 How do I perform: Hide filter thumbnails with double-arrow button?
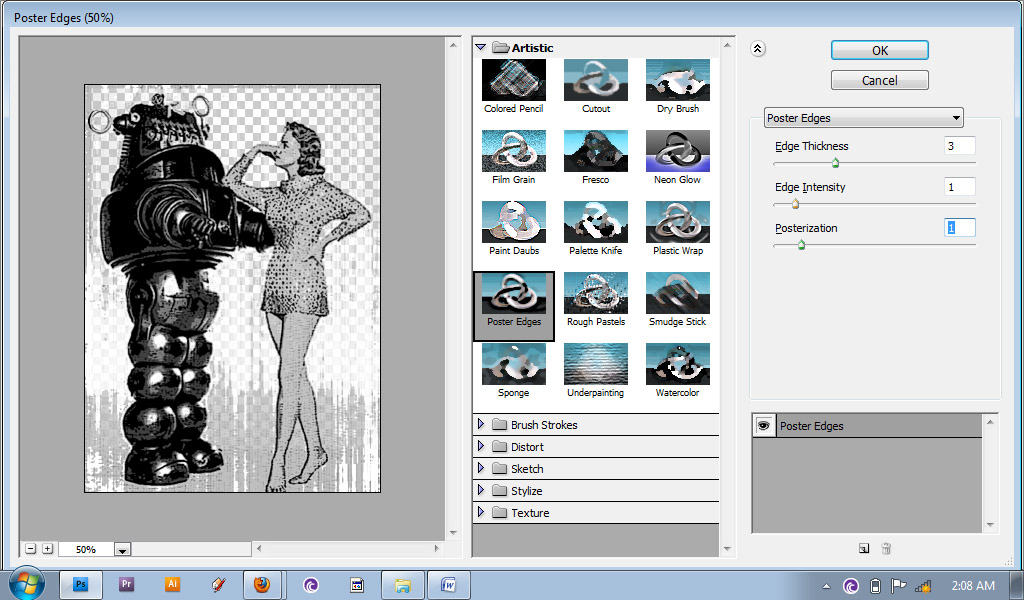click(x=758, y=48)
